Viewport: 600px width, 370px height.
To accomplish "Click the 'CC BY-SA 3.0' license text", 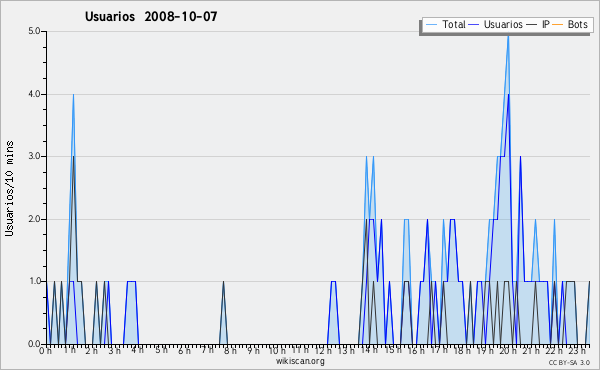I will pyautogui.click(x=569, y=362).
